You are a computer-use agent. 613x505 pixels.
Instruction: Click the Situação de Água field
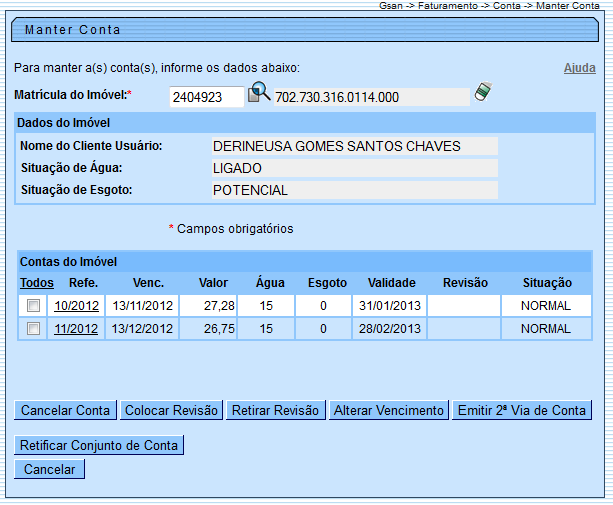click(x=353, y=168)
